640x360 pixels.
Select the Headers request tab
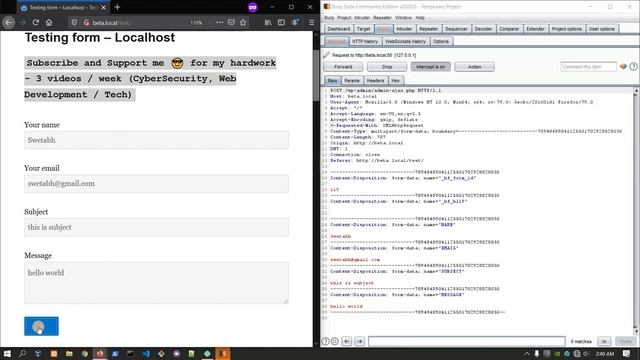[x=375, y=80]
